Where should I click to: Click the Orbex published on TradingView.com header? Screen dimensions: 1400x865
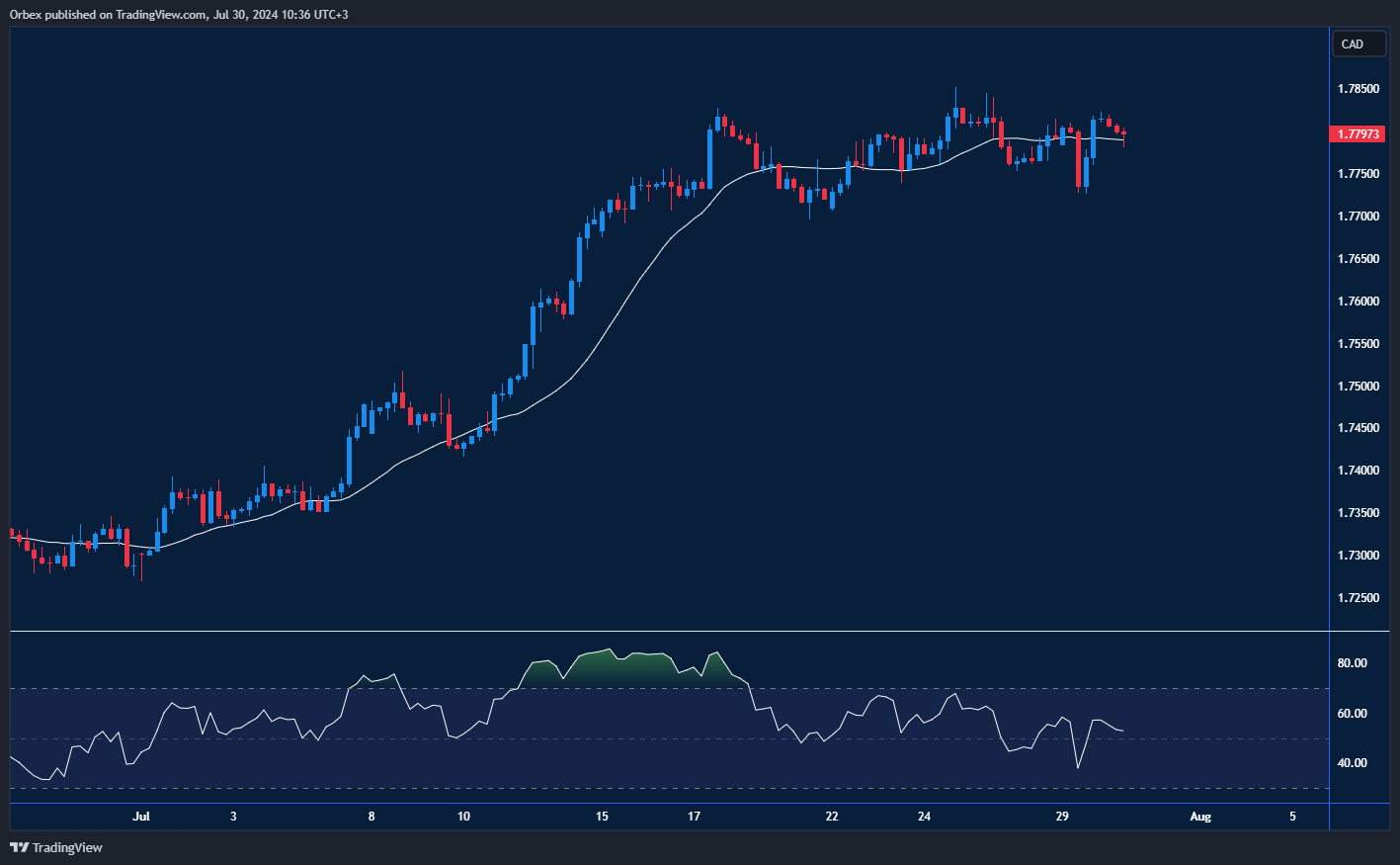tap(179, 14)
